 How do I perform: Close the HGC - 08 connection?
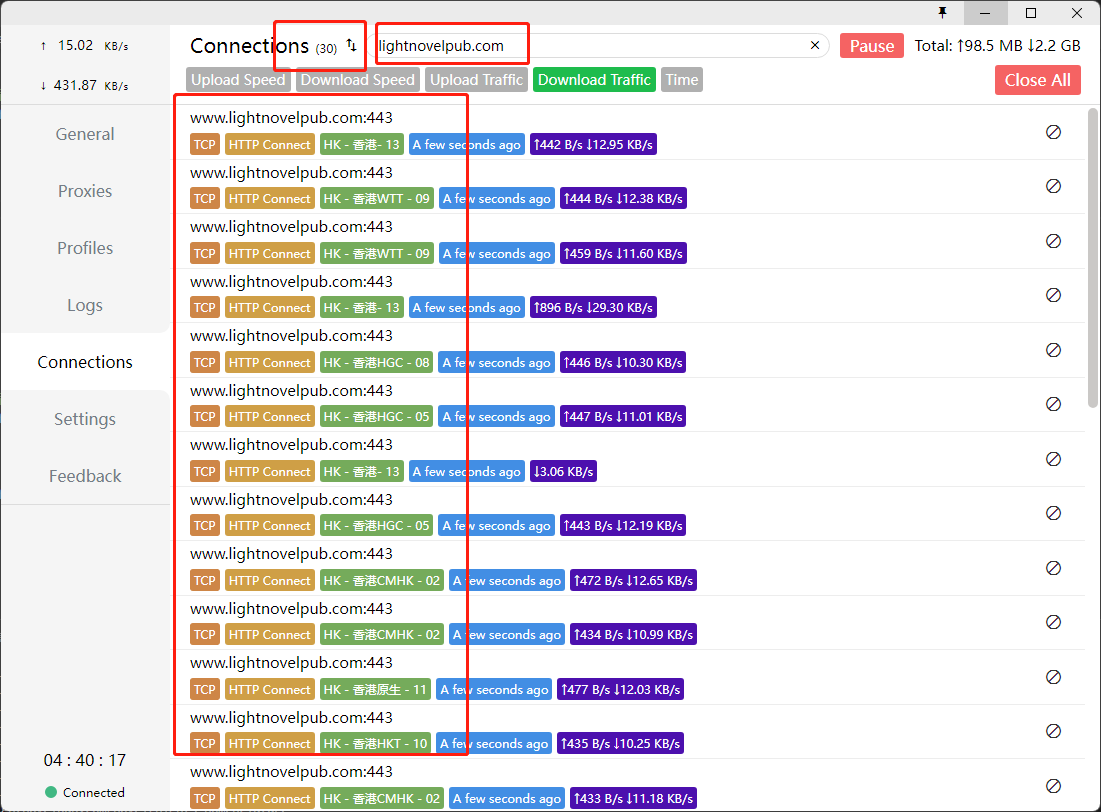pyautogui.click(x=1053, y=350)
